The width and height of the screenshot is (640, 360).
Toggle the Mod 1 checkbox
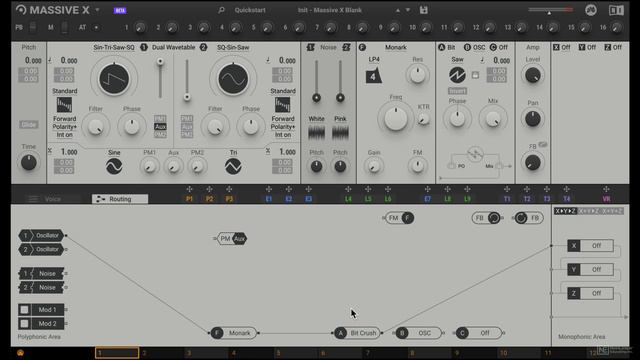click(x=24, y=310)
